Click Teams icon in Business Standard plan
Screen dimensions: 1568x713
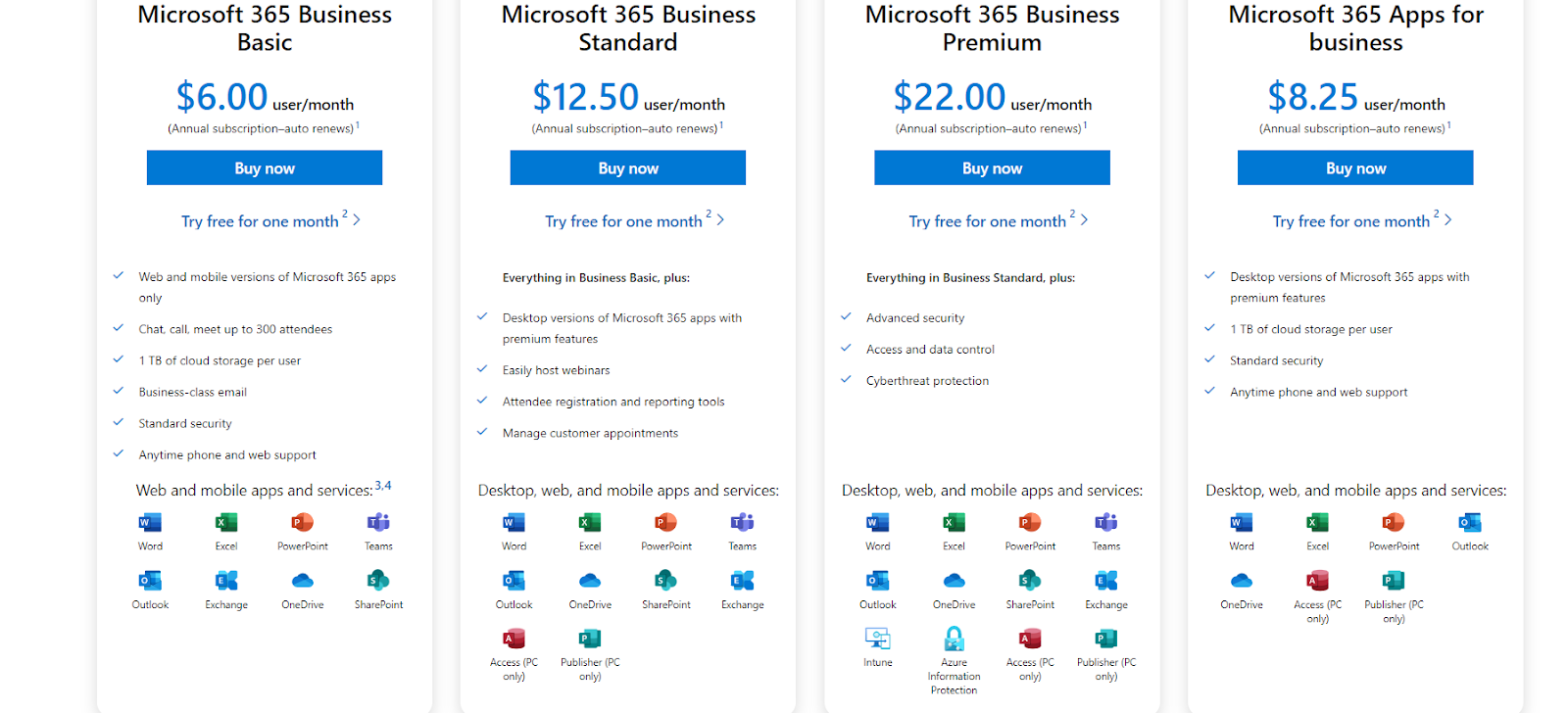click(x=742, y=522)
